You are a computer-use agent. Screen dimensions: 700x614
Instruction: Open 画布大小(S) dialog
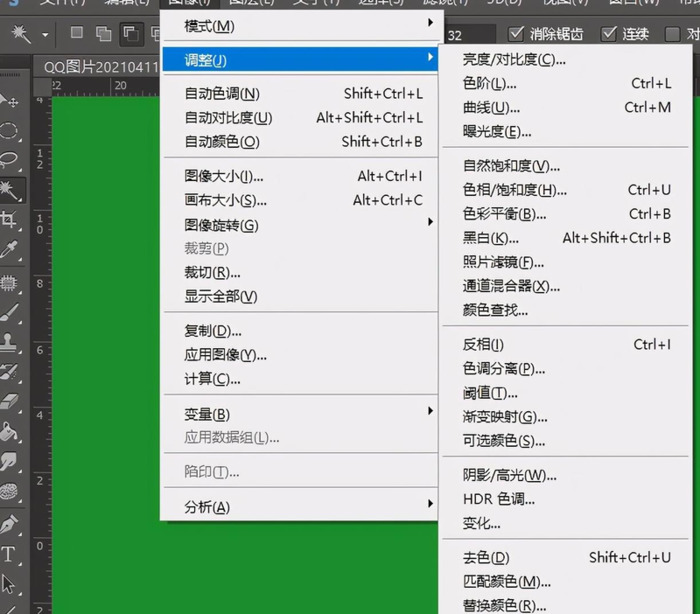(x=300, y=200)
